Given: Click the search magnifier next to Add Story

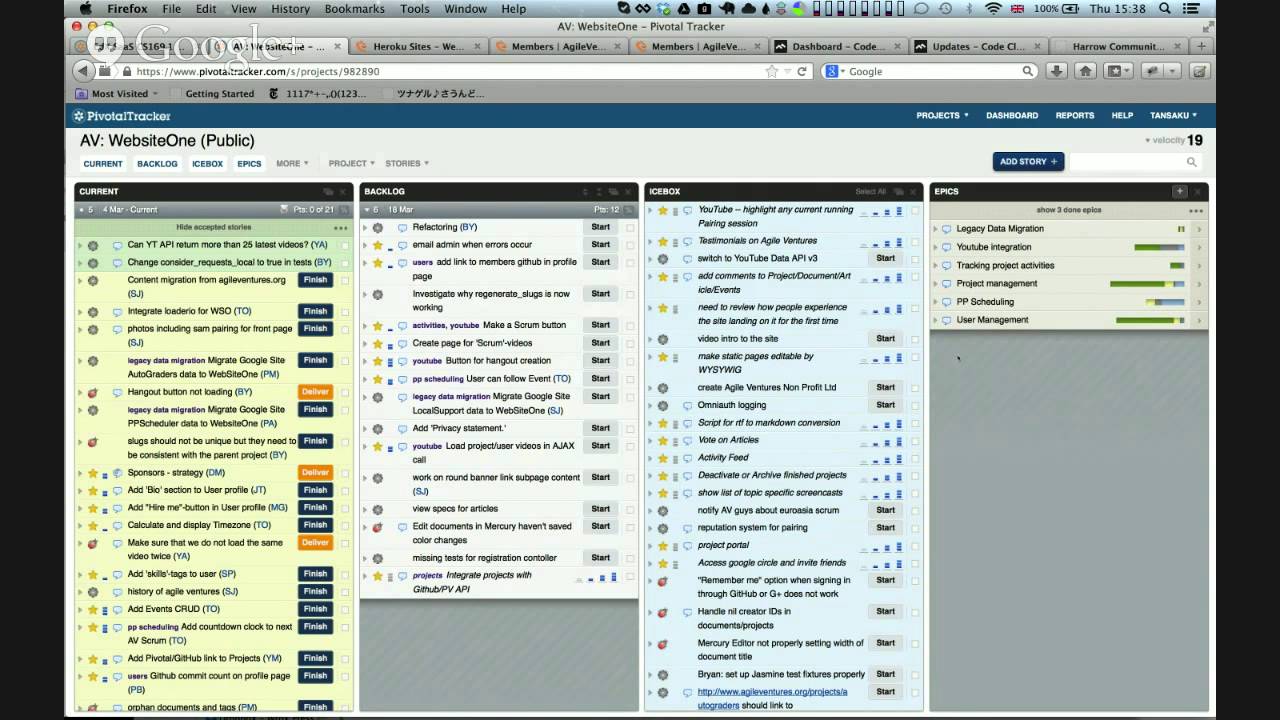Looking at the screenshot, I should [x=1192, y=162].
